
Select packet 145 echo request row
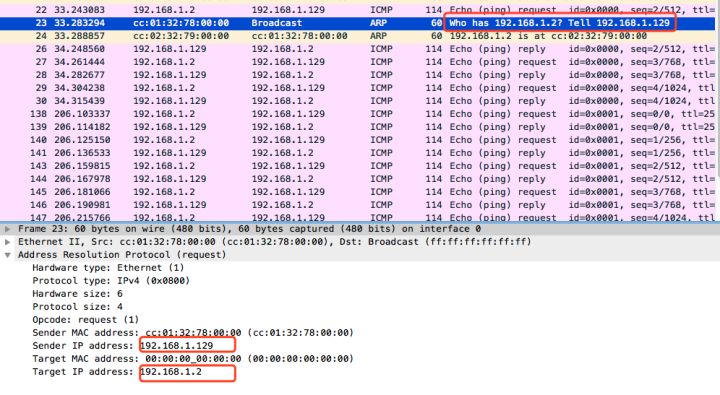(x=358, y=192)
